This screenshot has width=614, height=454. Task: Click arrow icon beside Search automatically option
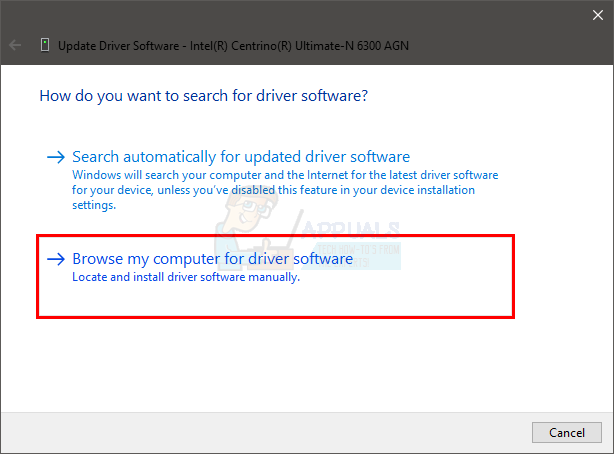point(56,157)
